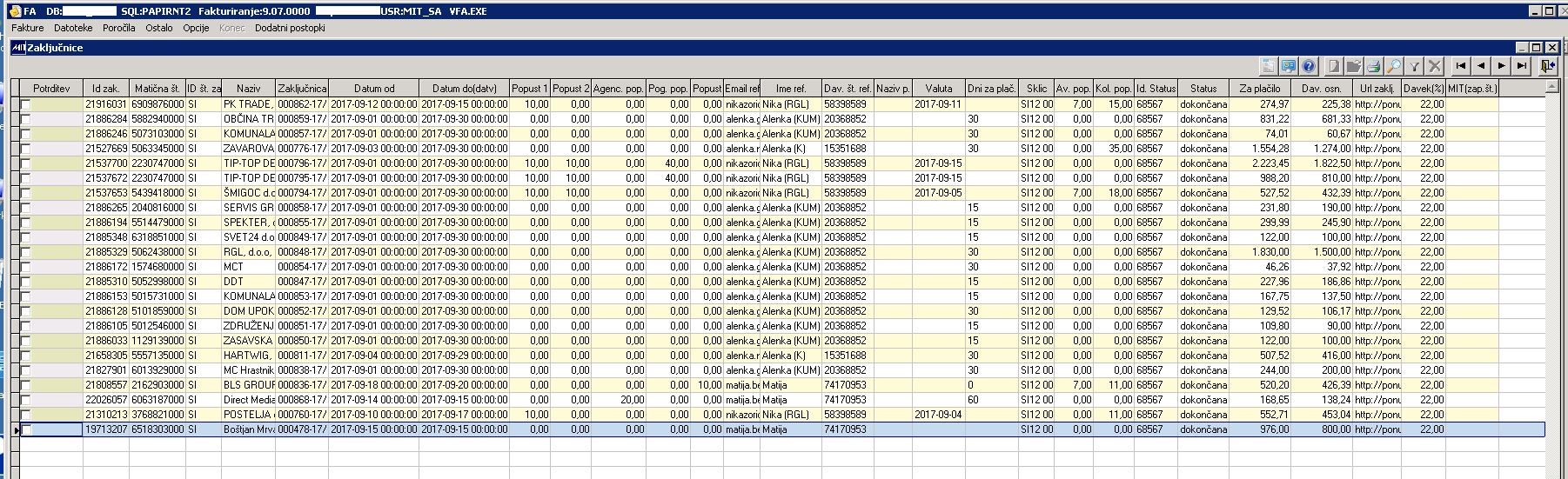Open search with the magnifying glass icon
This screenshot has height=479, width=1568.
click(1394, 65)
